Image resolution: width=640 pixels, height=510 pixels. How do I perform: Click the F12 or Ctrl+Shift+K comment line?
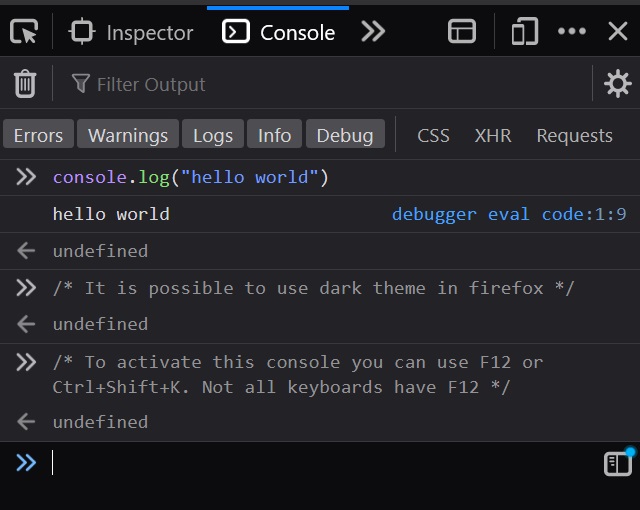(298, 375)
